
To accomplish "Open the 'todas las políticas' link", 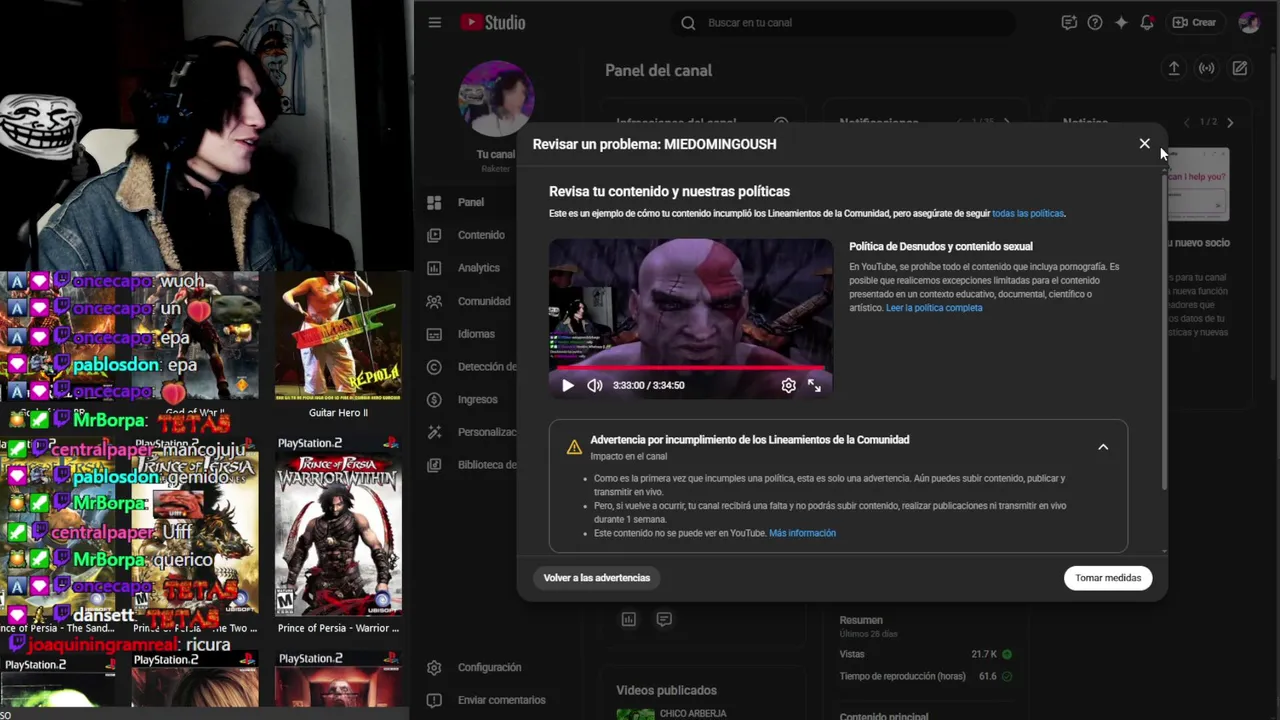I will 1028,214.
